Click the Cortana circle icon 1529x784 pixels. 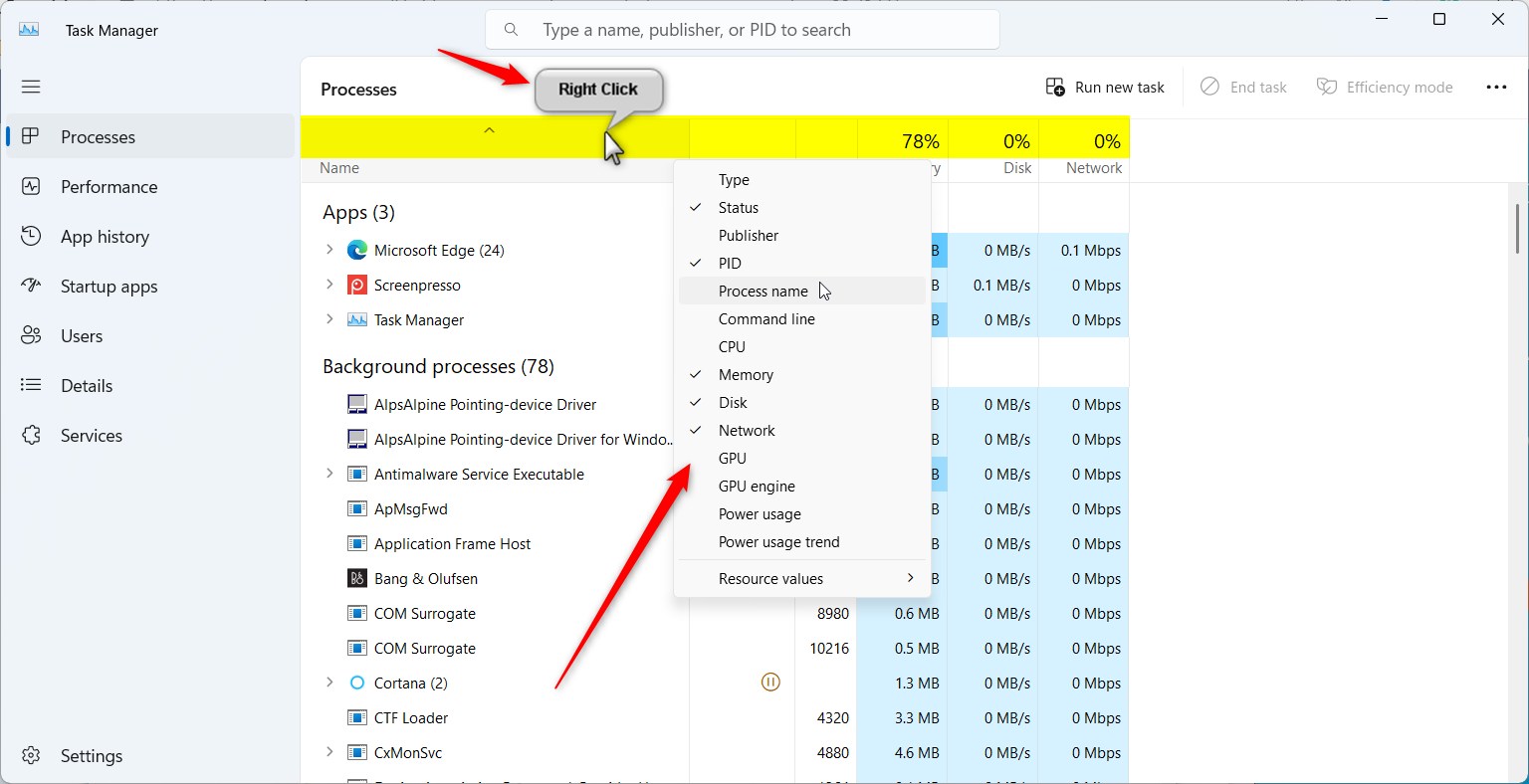pyautogui.click(x=357, y=683)
